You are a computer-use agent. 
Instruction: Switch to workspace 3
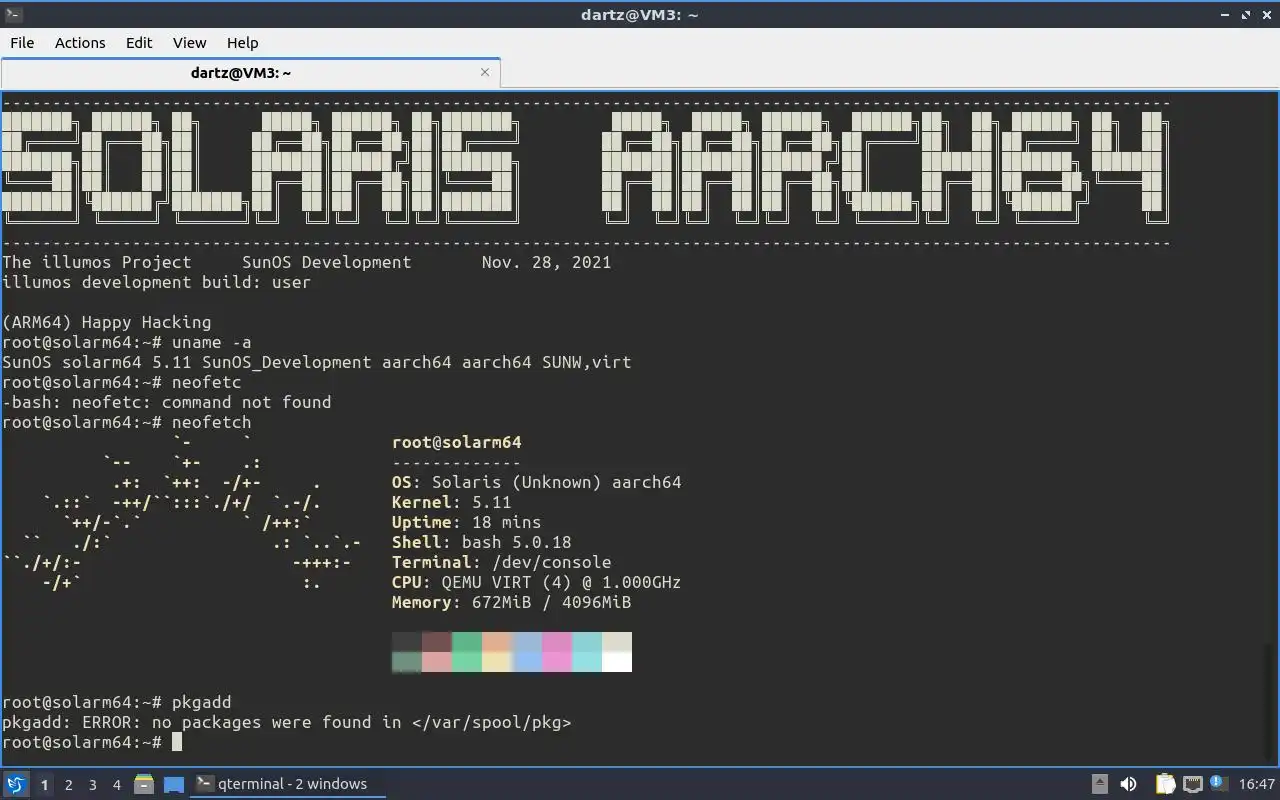click(92, 785)
